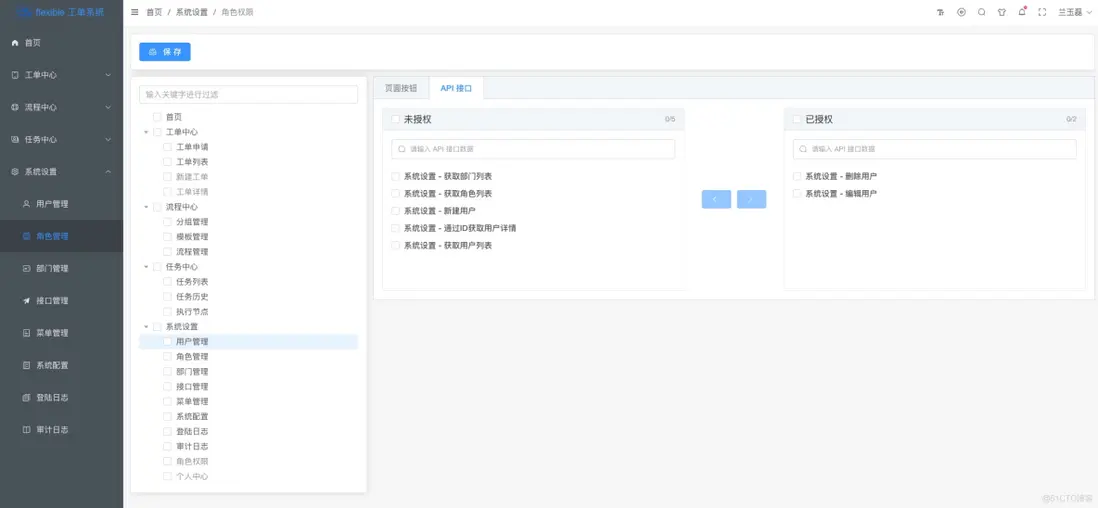Click the 角色权限 breadcrumb text

coord(237,12)
